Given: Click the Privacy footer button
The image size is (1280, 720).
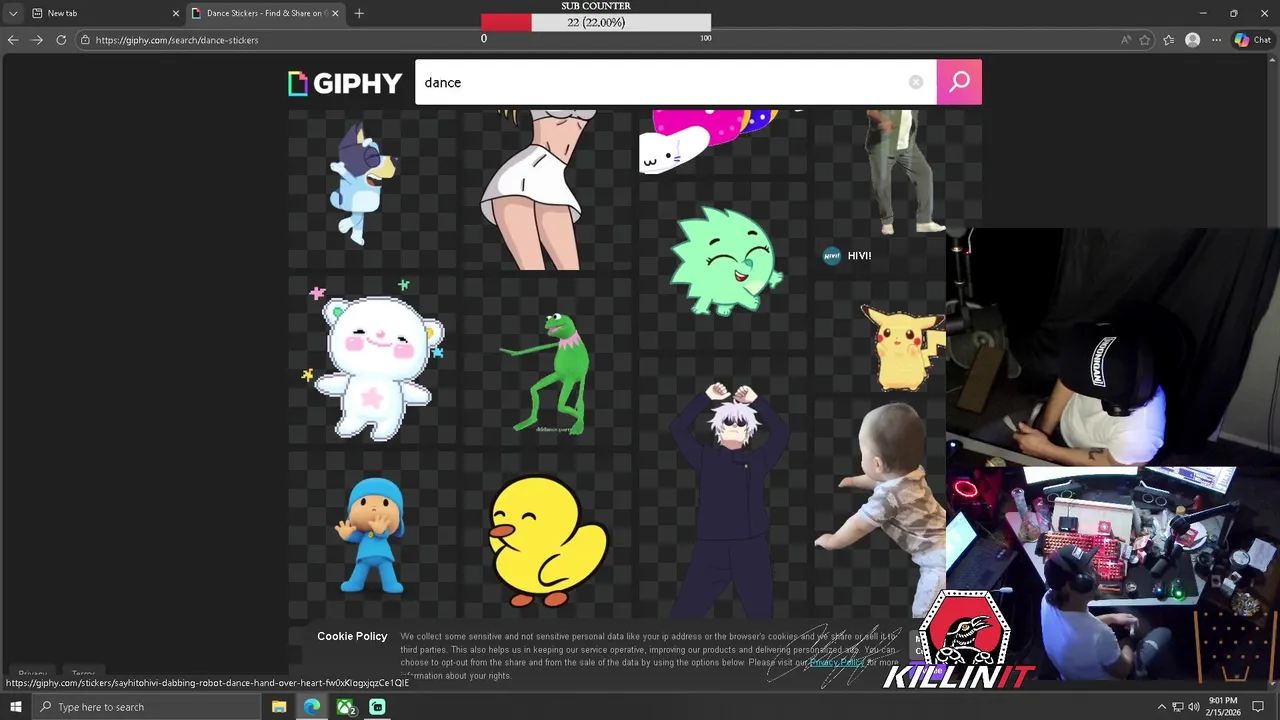Looking at the screenshot, I should click(x=33, y=674).
